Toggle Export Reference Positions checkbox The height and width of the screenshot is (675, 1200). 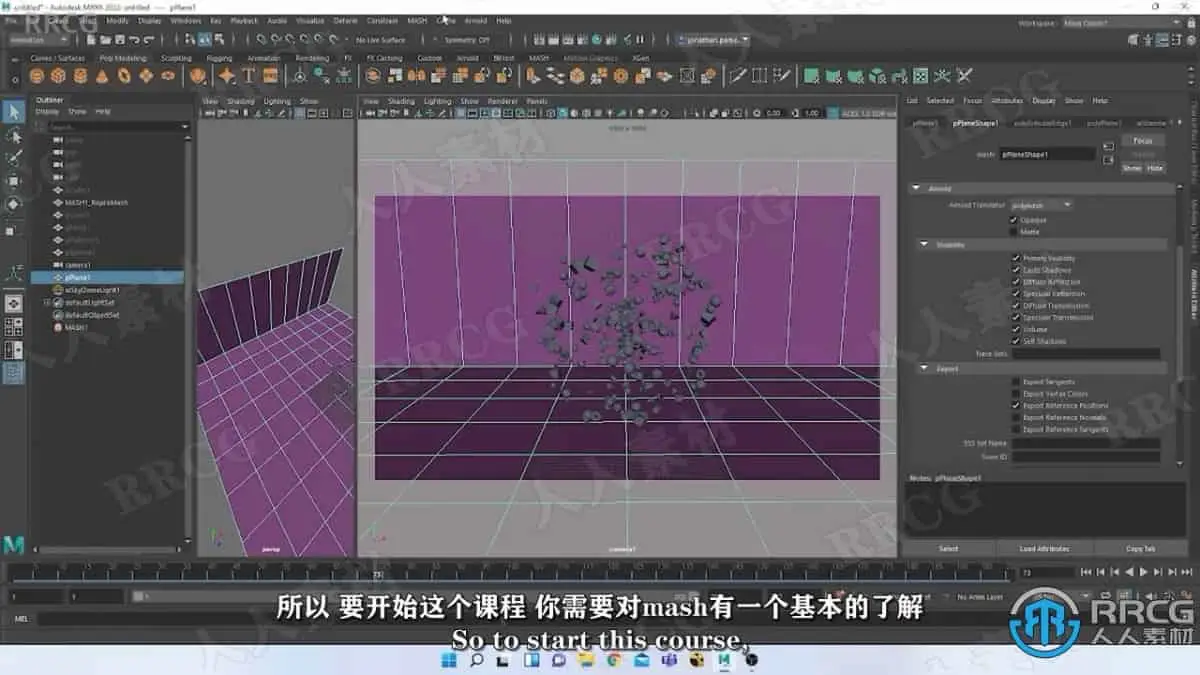tap(1016, 406)
